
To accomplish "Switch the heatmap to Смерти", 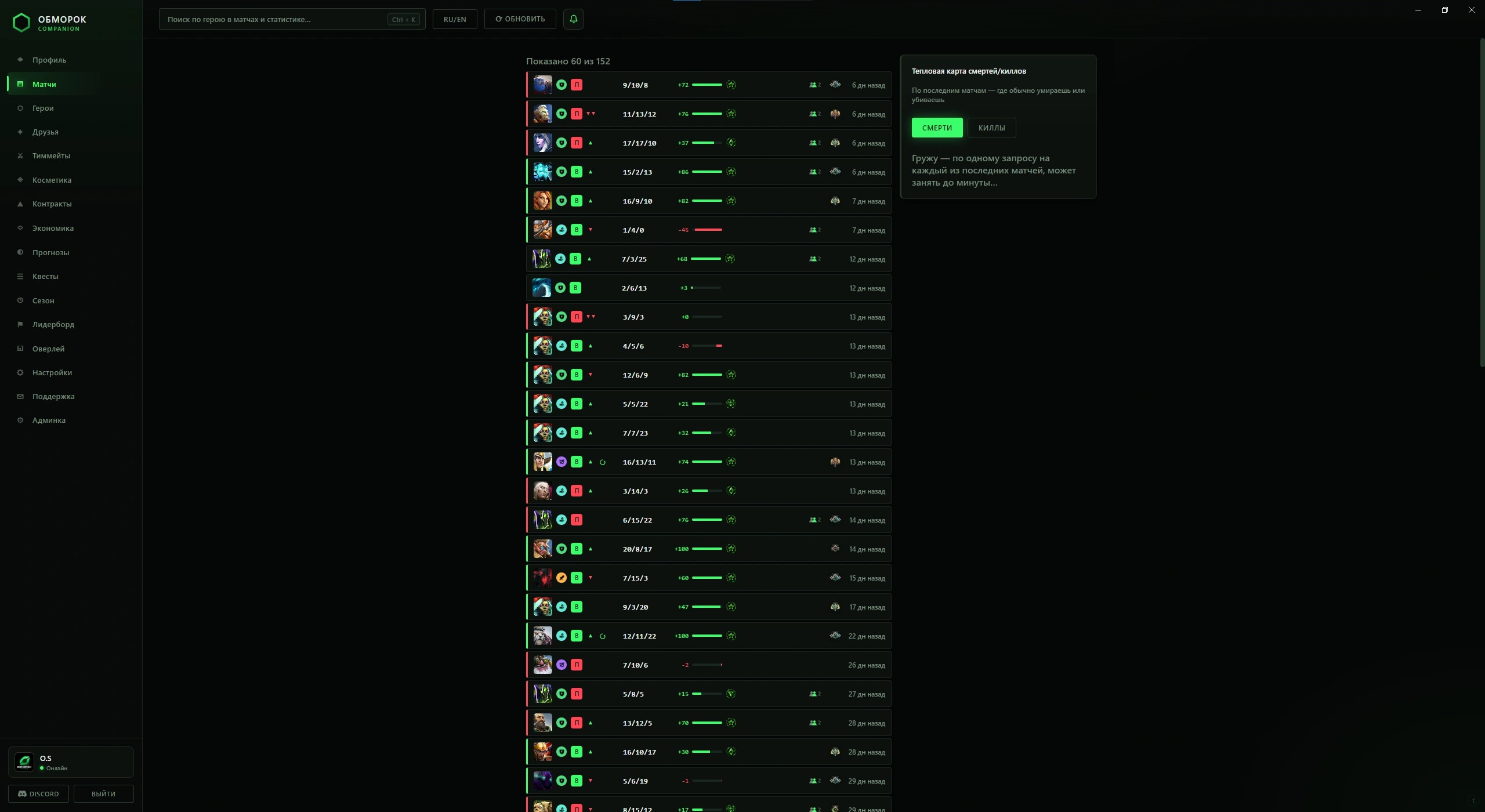I will point(937,128).
